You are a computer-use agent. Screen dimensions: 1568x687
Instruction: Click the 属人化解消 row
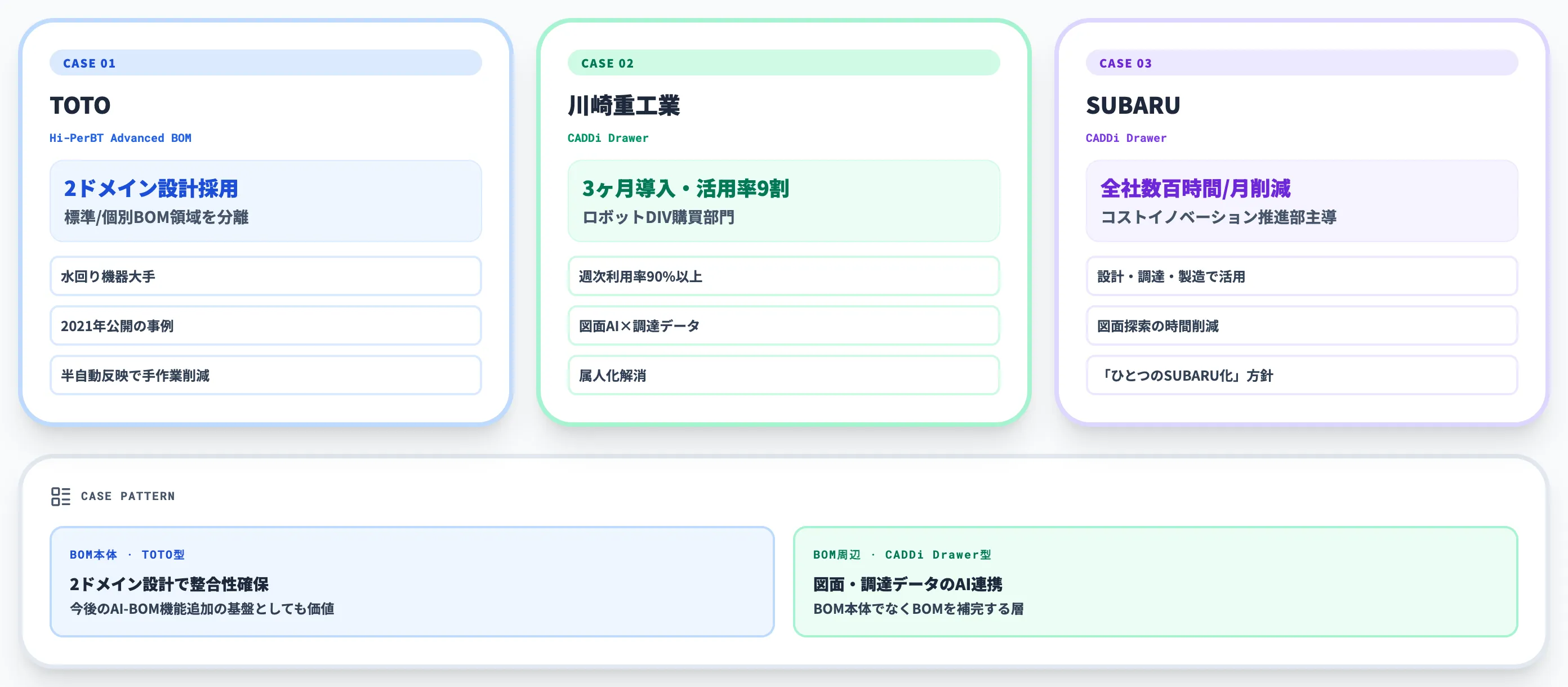[783, 376]
